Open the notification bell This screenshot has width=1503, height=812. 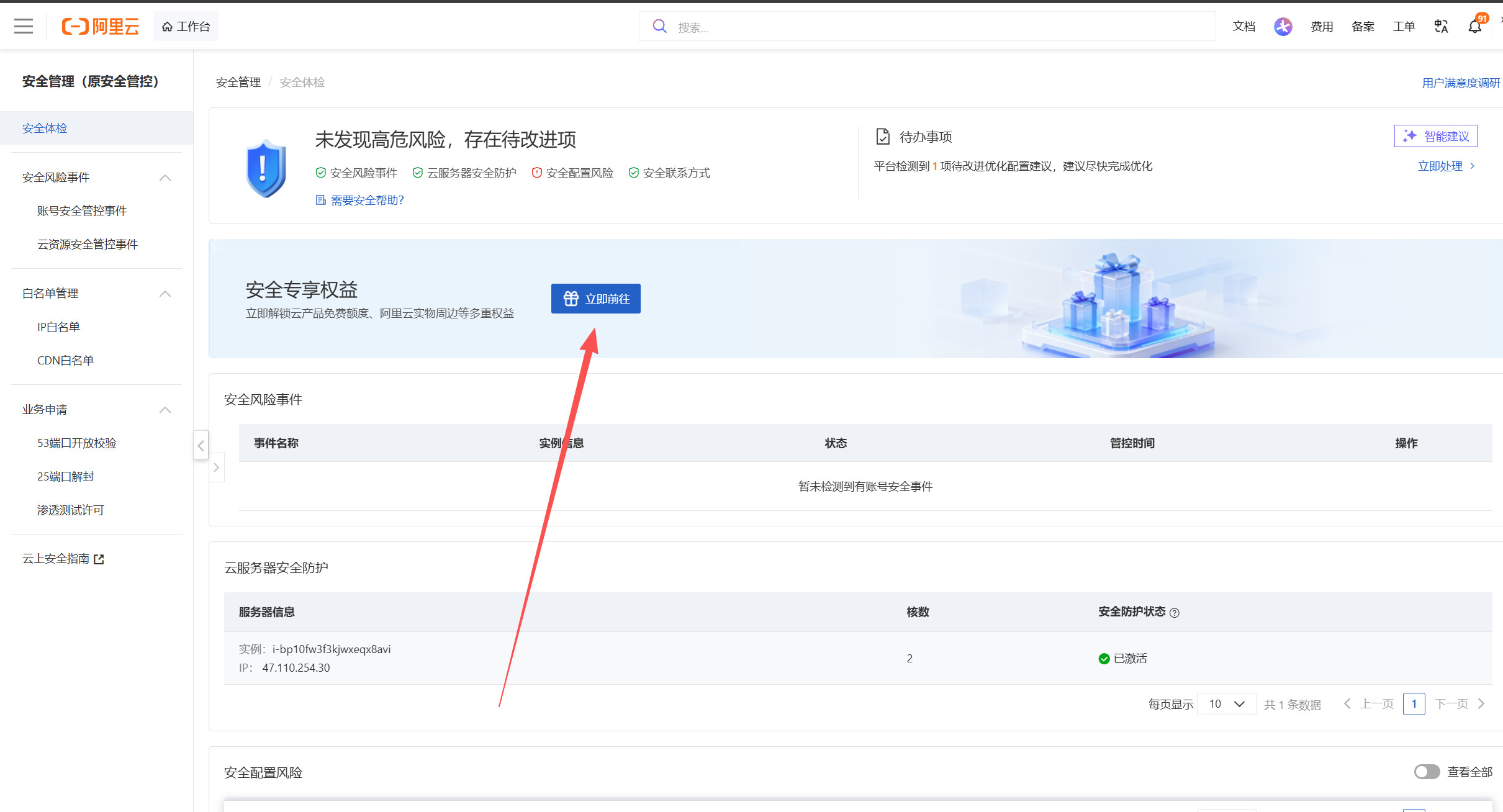tap(1475, 26)
